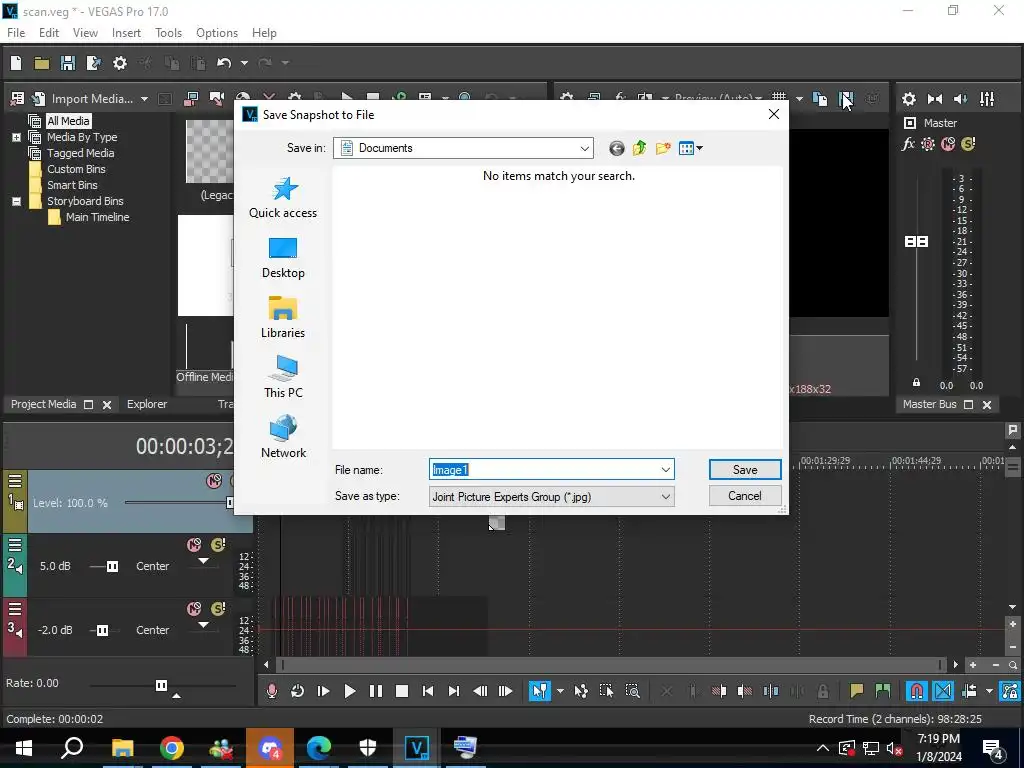
Task: Click Save button in Save Snapshot dialog
Action: pyautogui.click(x=745, y=470)
